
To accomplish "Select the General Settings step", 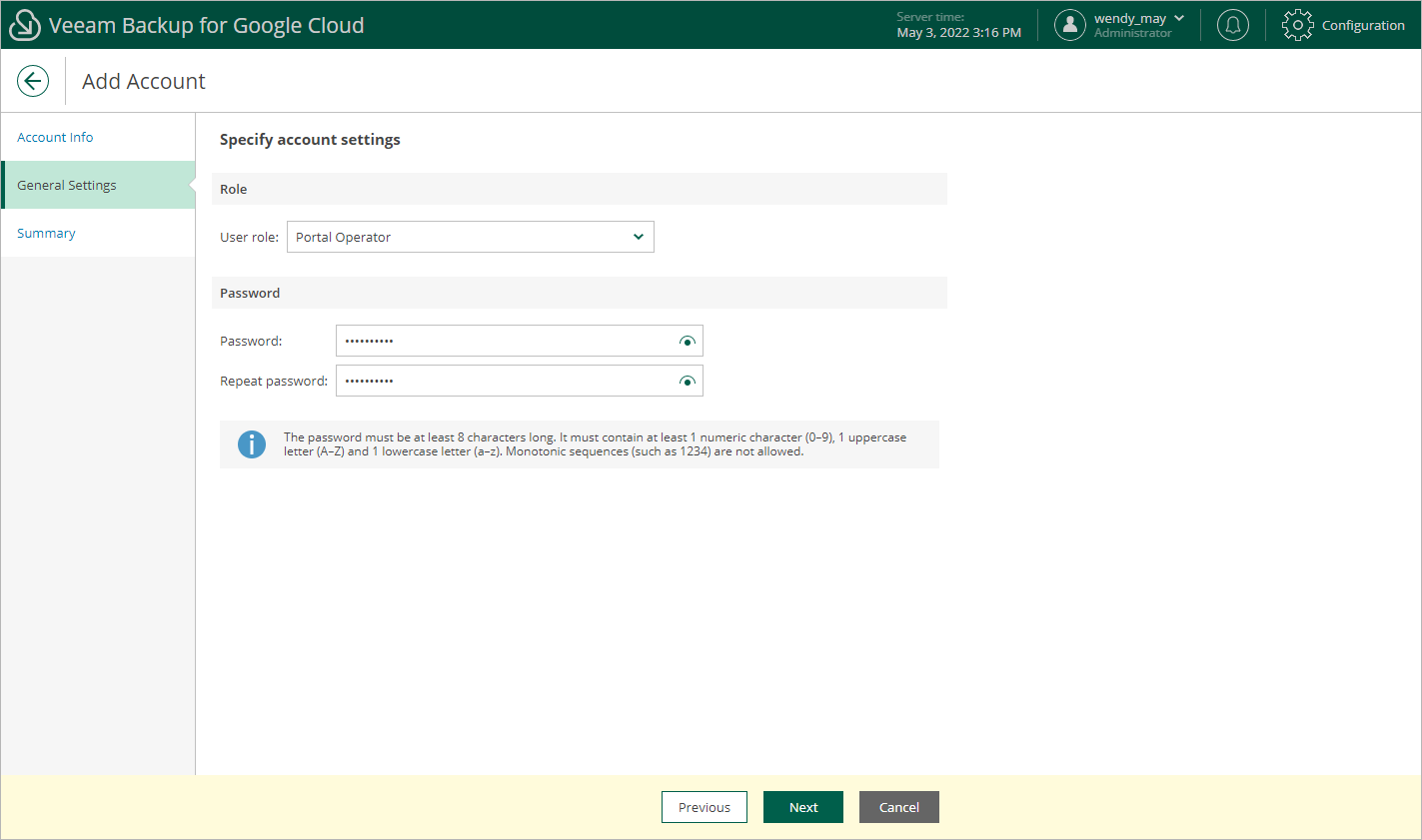I will pyautogui.click(x=98, y=185).
